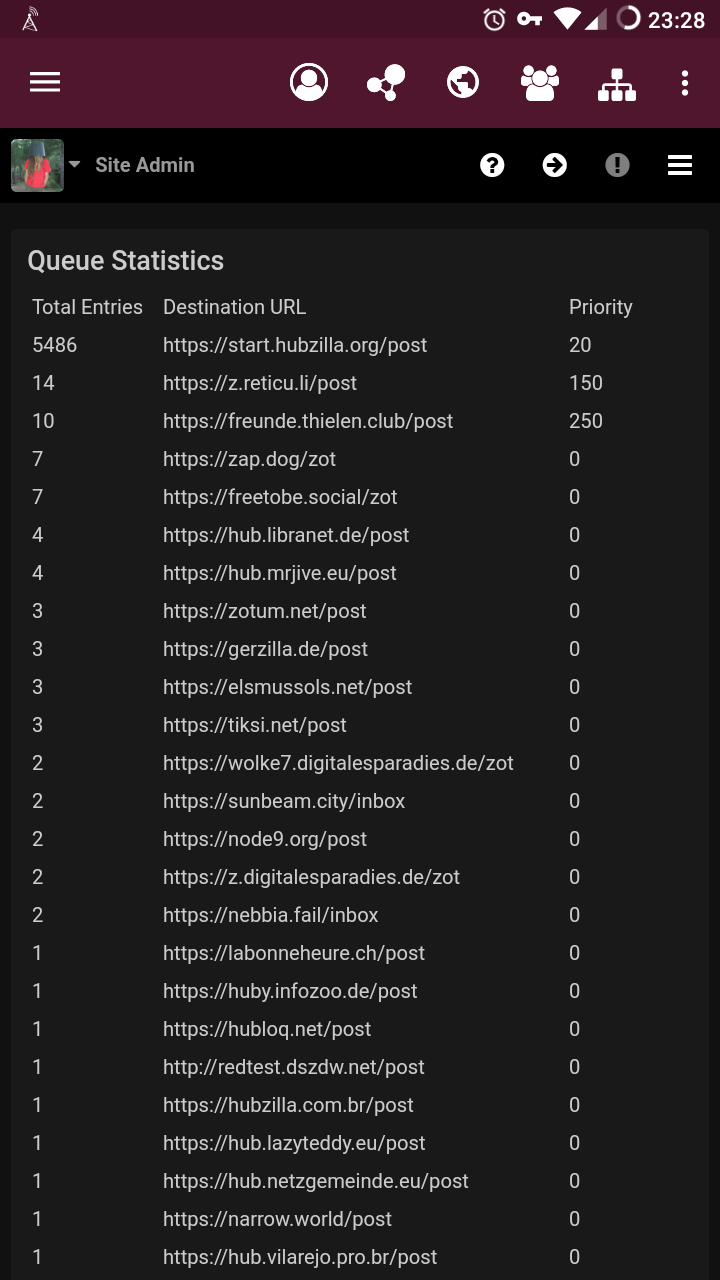Viewport: 720px width, 1280px height.
Task: Open the hamburger navigation drawer
Action: (x=45, y=82)
